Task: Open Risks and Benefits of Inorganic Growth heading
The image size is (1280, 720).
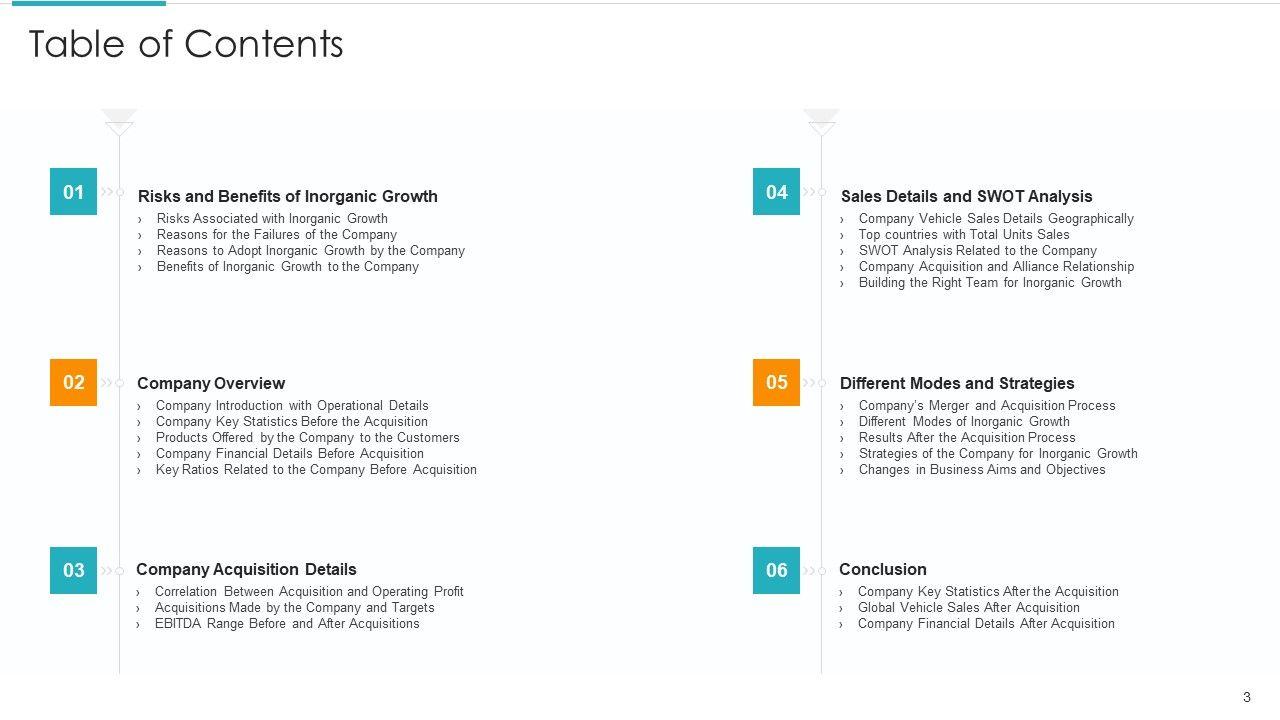Action: 287,196
